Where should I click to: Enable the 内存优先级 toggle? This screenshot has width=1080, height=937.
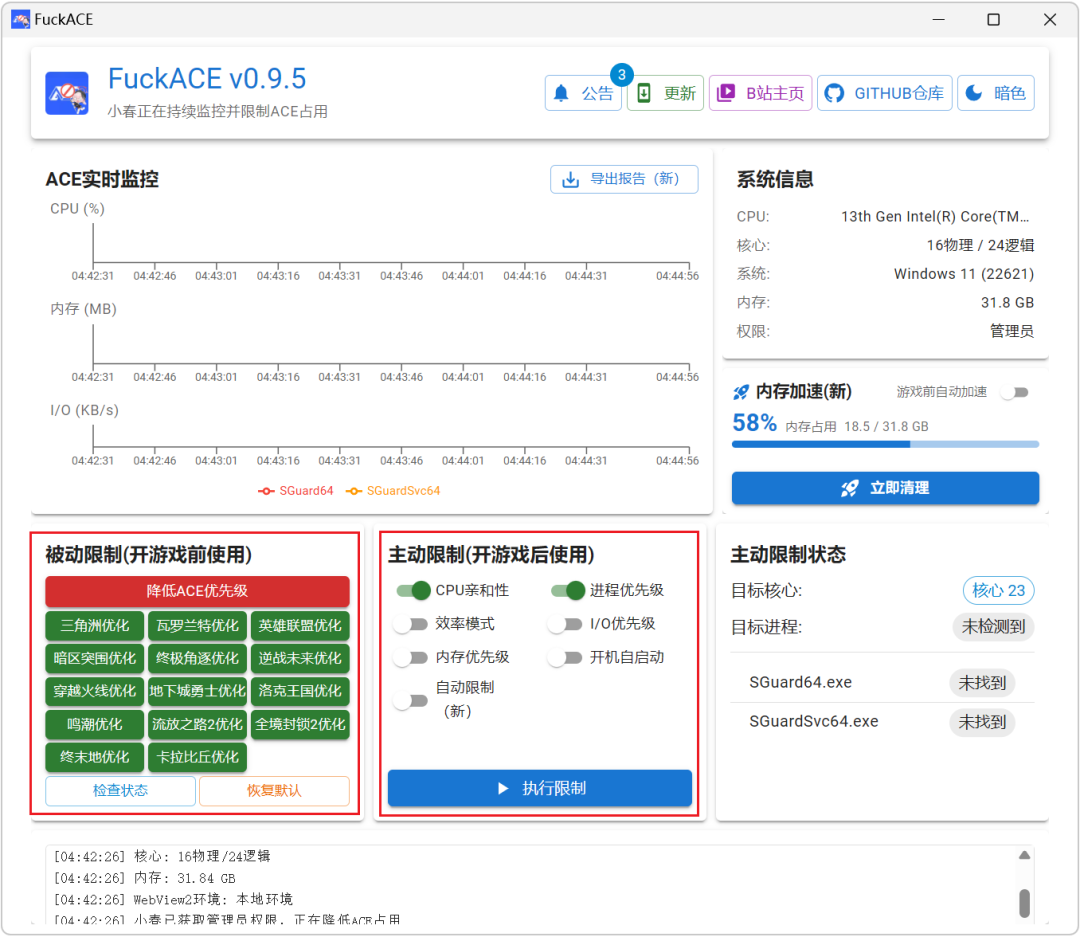click(x=411, y=657)
